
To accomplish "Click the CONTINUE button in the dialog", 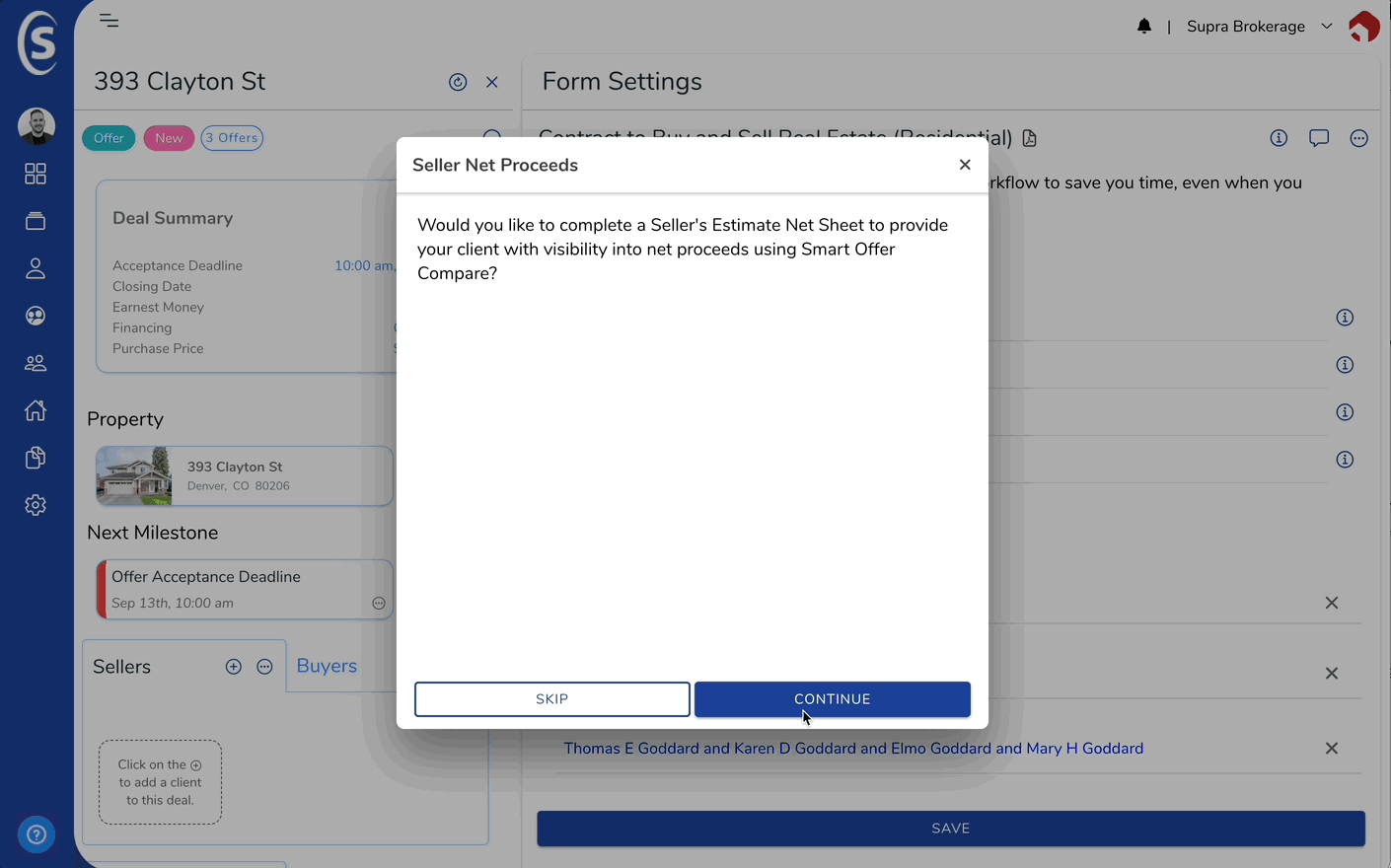I will [832, 699].
